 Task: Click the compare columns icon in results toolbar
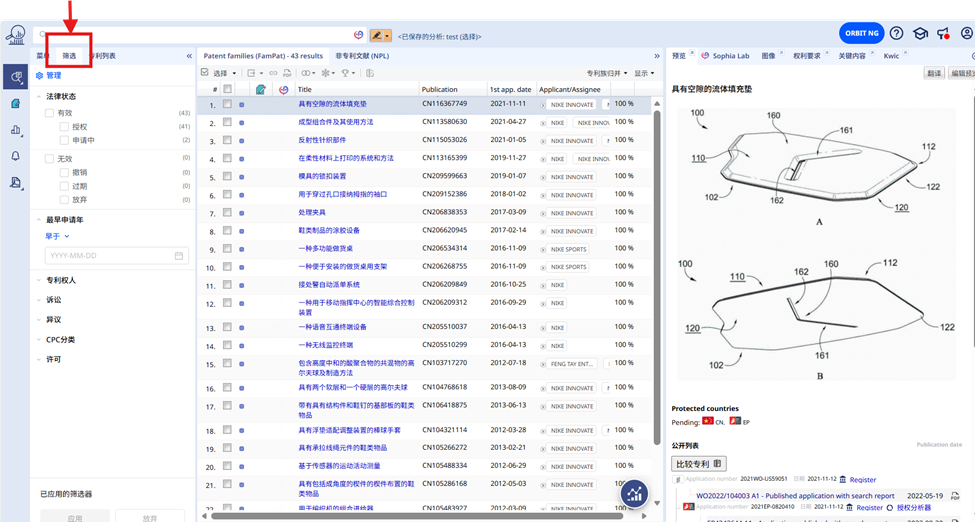pyautogui.click(x=370, y=73)
